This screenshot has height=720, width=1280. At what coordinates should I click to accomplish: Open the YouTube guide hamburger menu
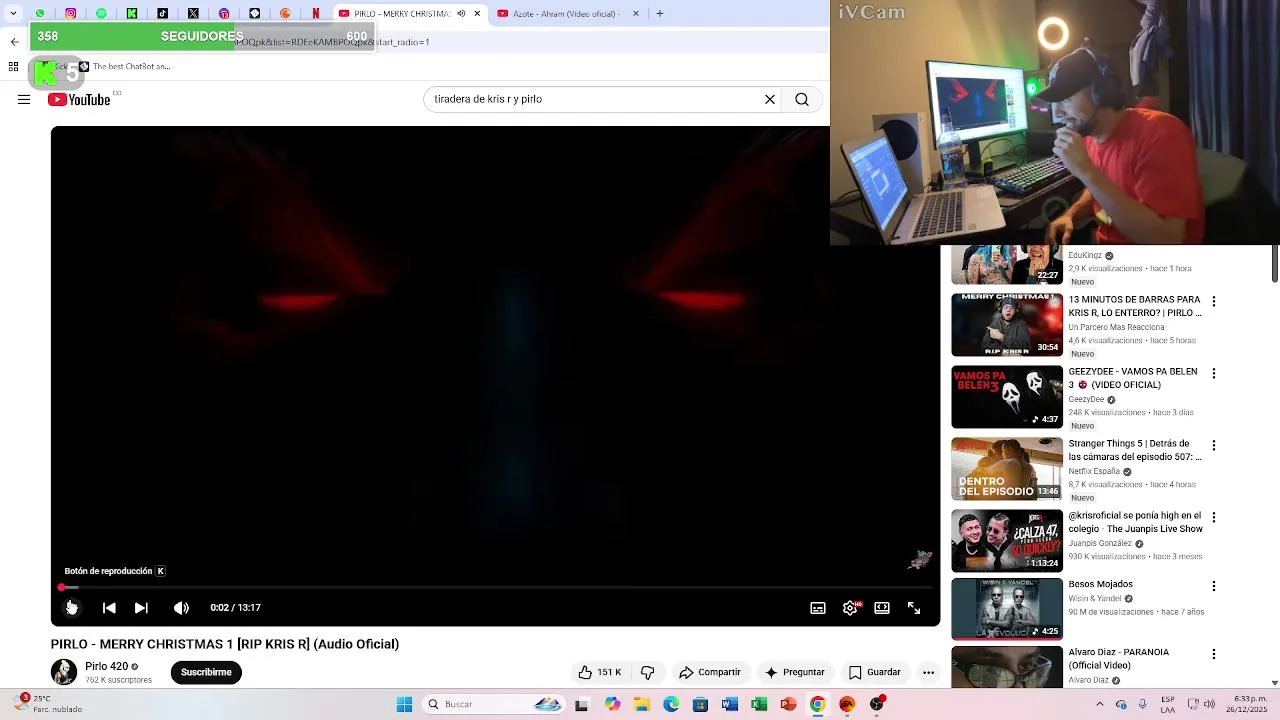pyautogui.click(x=24, y=99)
